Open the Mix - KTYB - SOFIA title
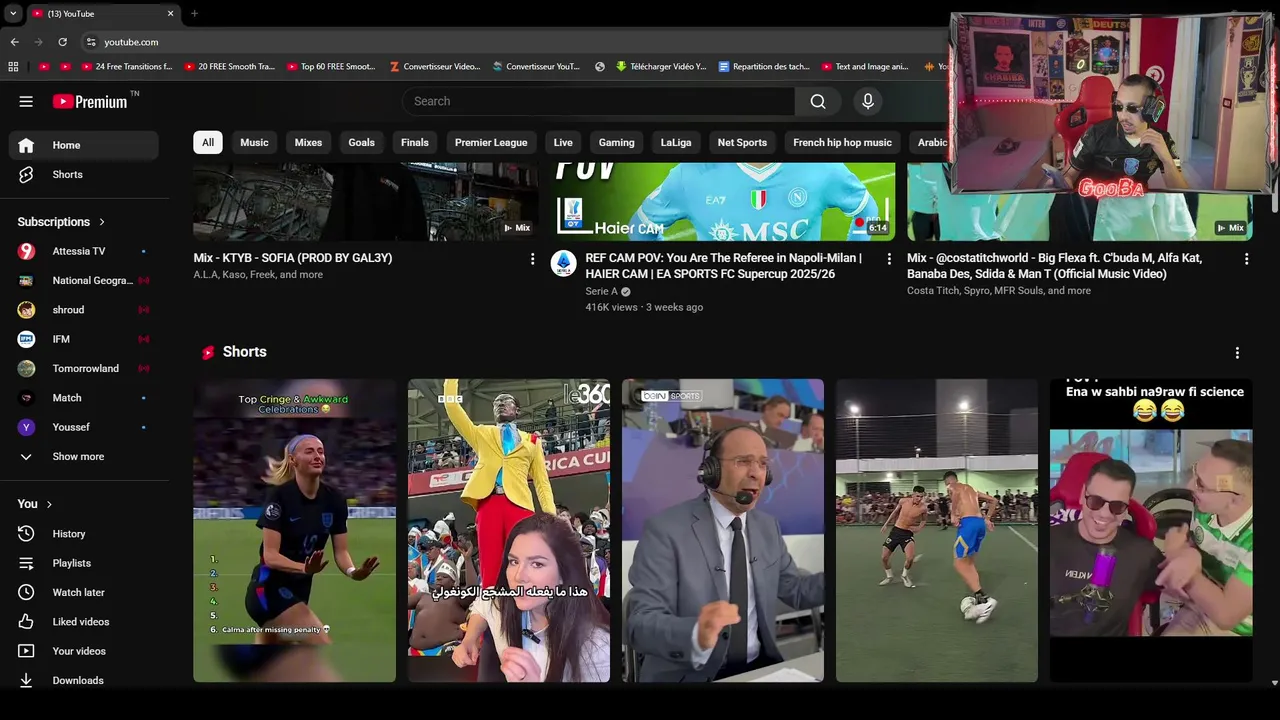1280x720 pixels. click(293, 258)
